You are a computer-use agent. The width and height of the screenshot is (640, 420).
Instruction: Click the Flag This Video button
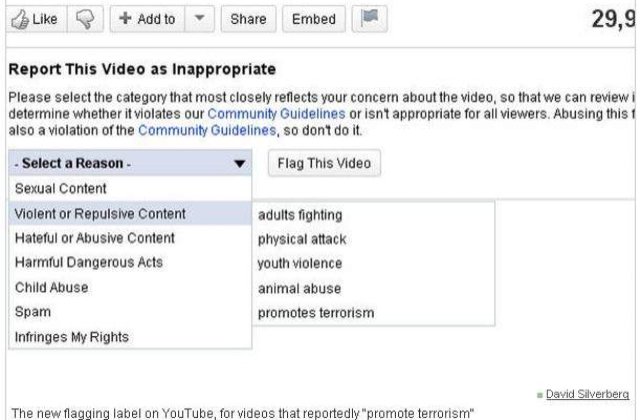coord(324,163)
